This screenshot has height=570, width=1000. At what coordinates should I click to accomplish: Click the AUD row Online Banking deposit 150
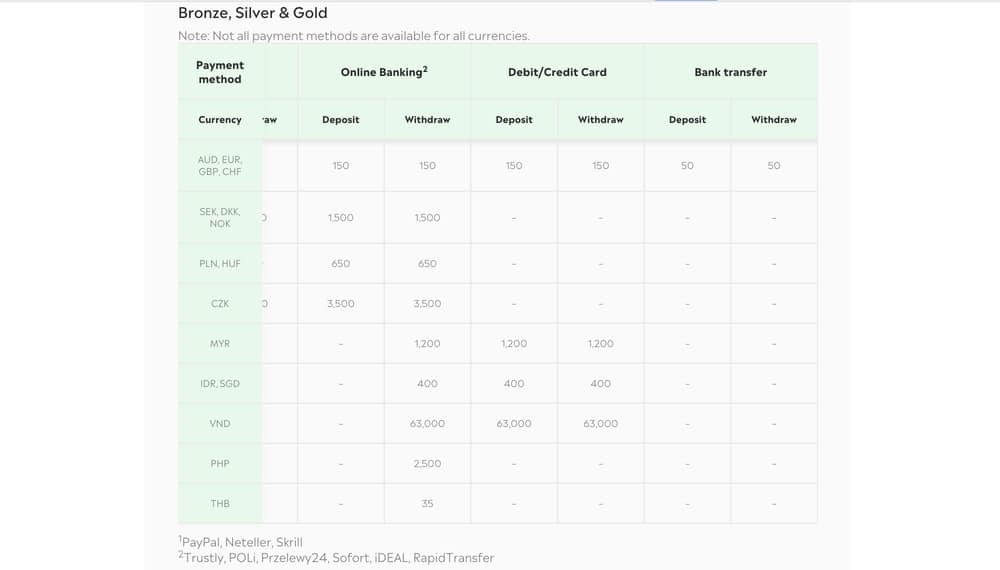[x=341, y=166]
